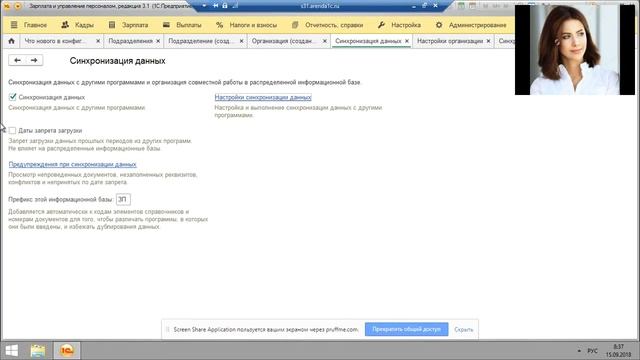Open the Администрирование section
This screenshot has width=640, height=360.
(x=471, y=25)
